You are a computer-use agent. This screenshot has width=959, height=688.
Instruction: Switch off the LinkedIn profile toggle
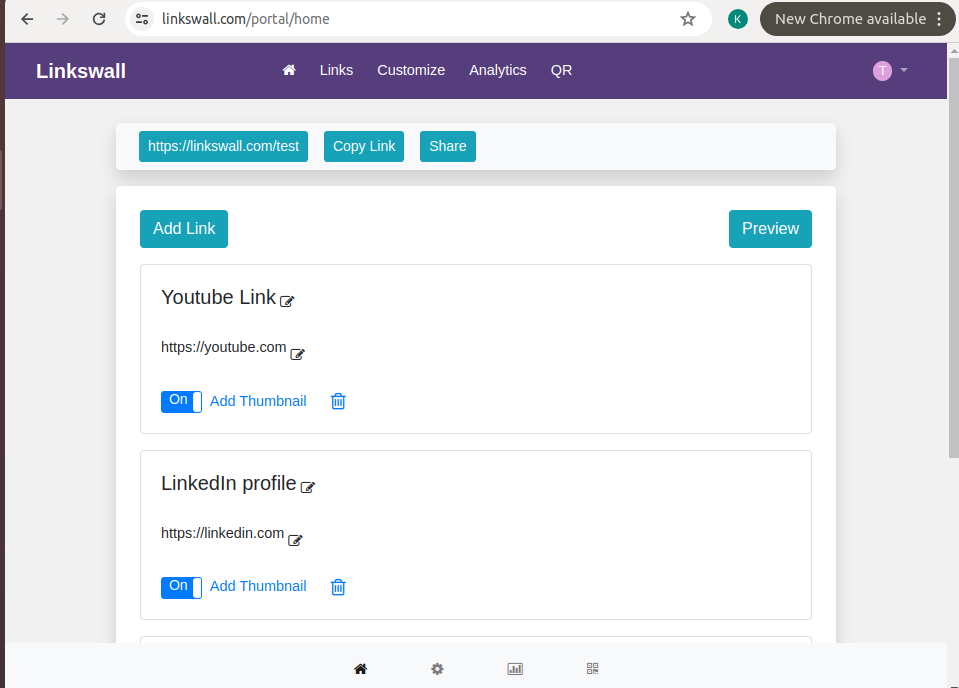point(181,588)
